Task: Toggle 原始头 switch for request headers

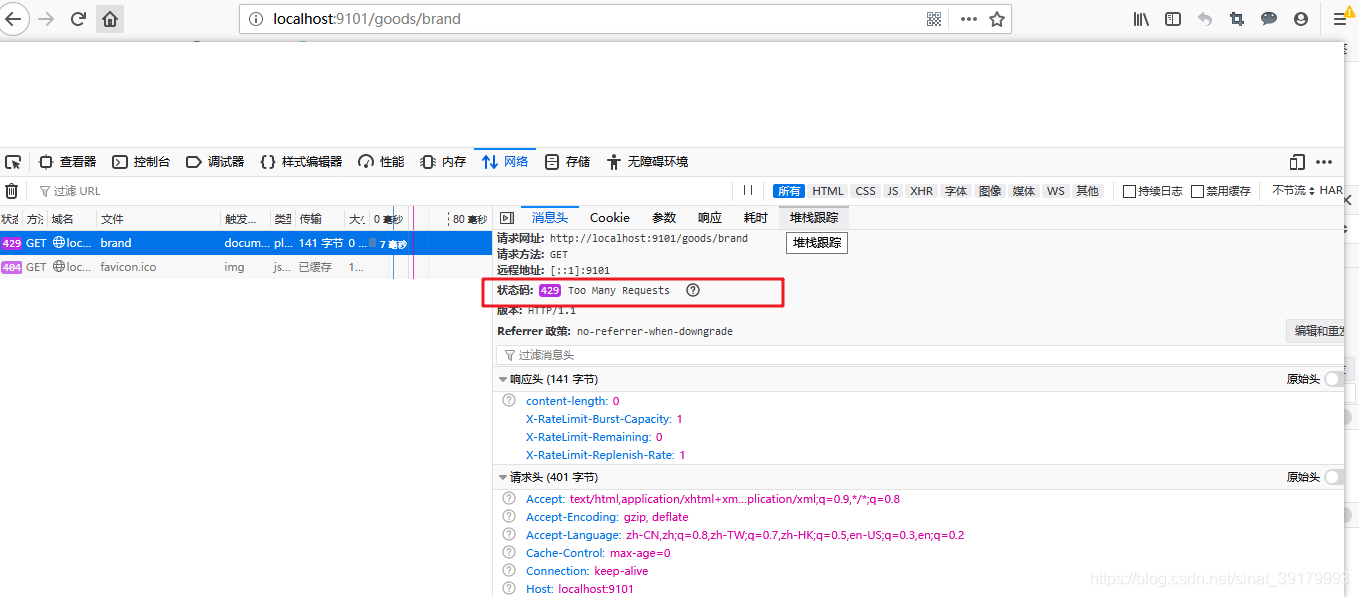Action: (x=1334, y=477)
